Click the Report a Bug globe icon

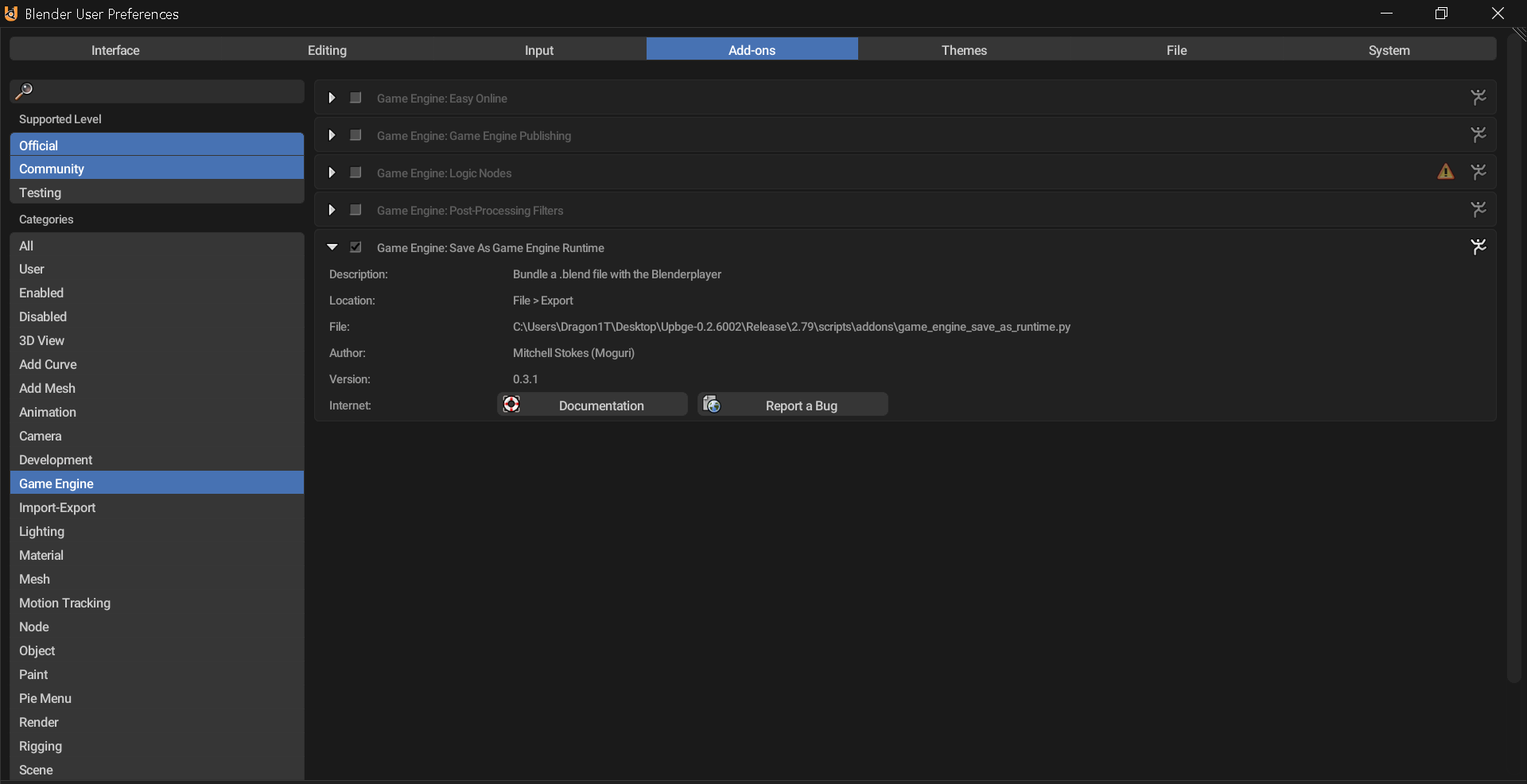pos(712,405)
